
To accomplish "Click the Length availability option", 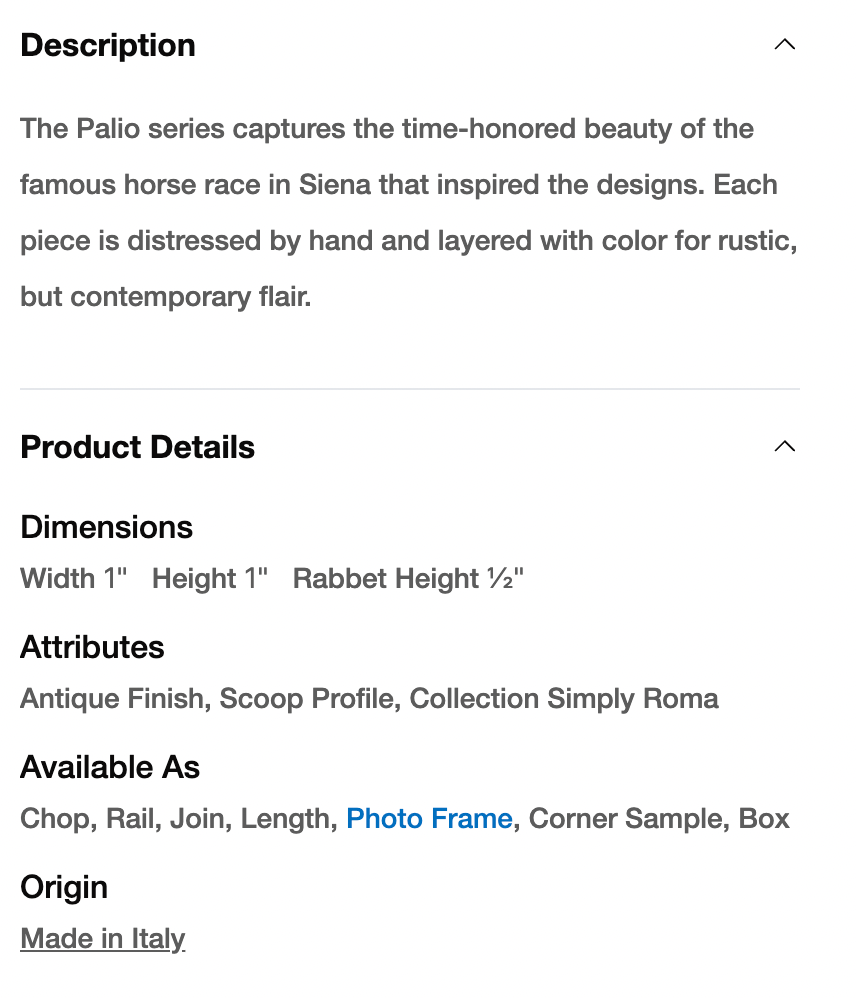I will point(288,819).
